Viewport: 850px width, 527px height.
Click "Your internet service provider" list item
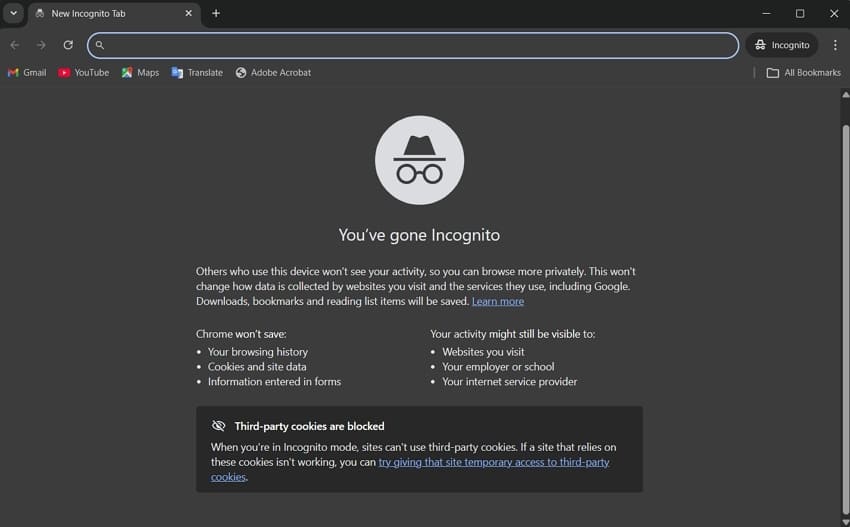coord(510,382)
